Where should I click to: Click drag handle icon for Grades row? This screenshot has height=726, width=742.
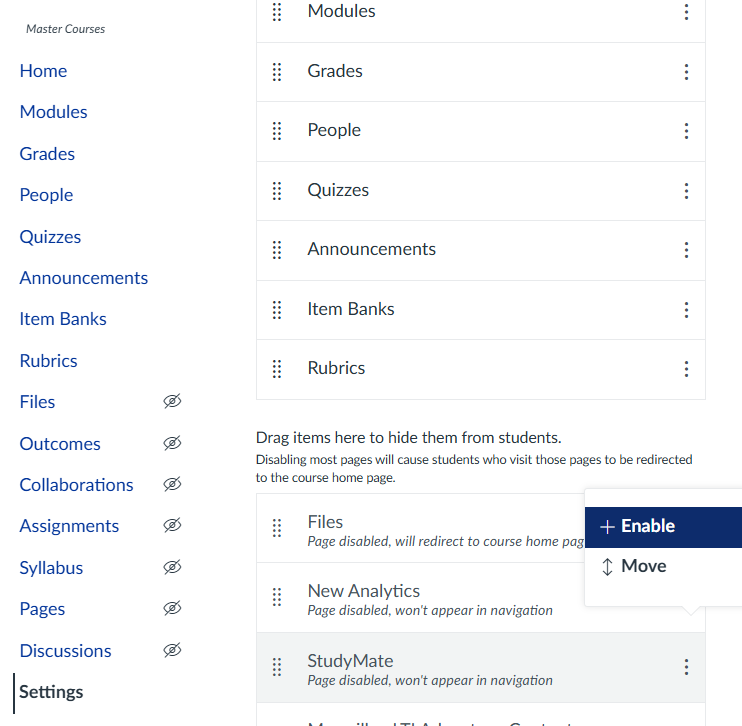277,72
